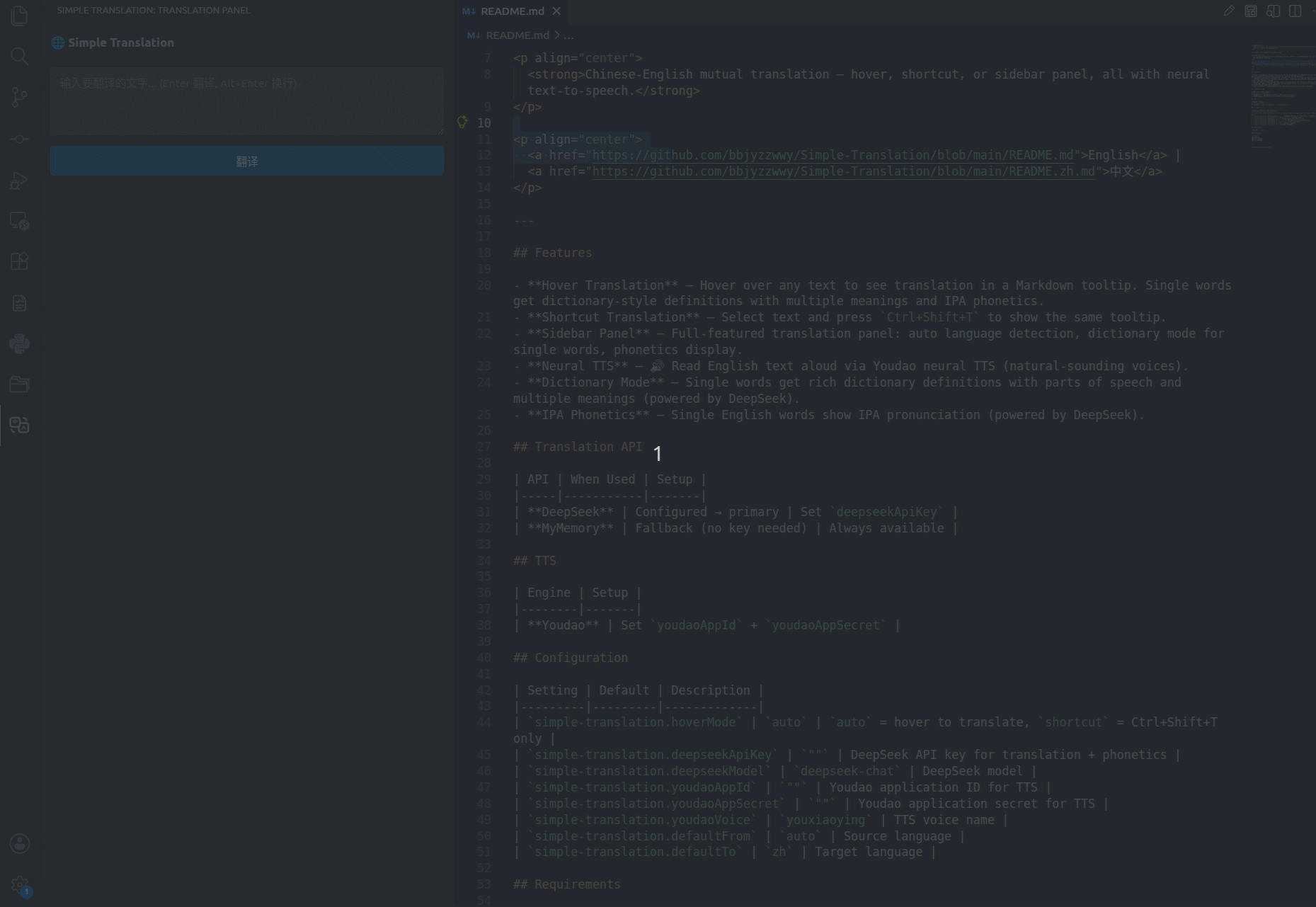Click the **Sidebar Panel** feature line

point(869,341)
